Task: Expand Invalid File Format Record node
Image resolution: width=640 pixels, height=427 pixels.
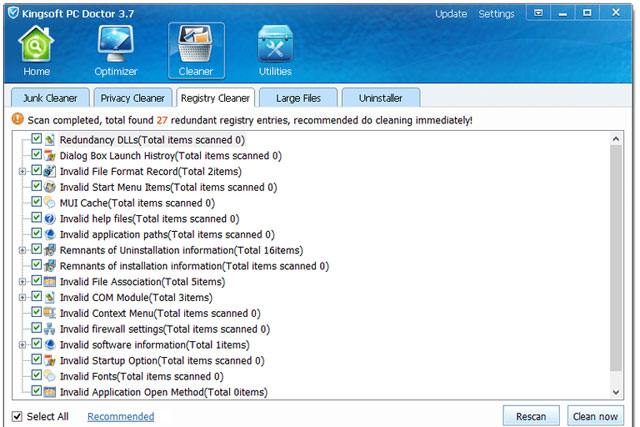Action: (22, 171)
